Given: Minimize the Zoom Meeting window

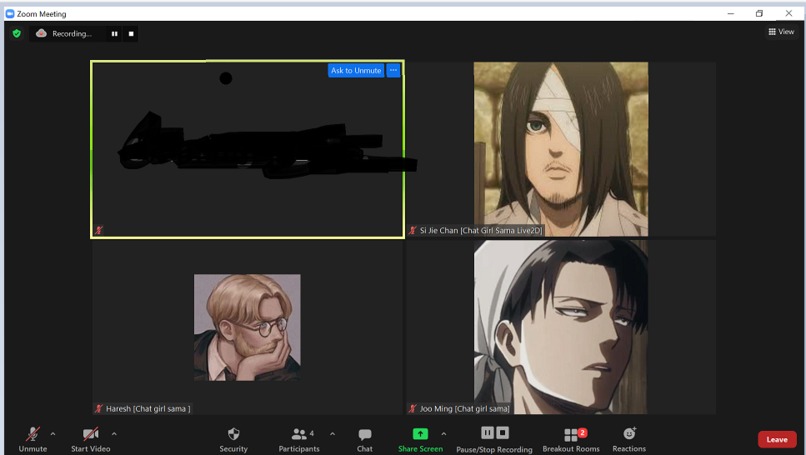Looking at the screenshot, I should click(x=730, y=13).
